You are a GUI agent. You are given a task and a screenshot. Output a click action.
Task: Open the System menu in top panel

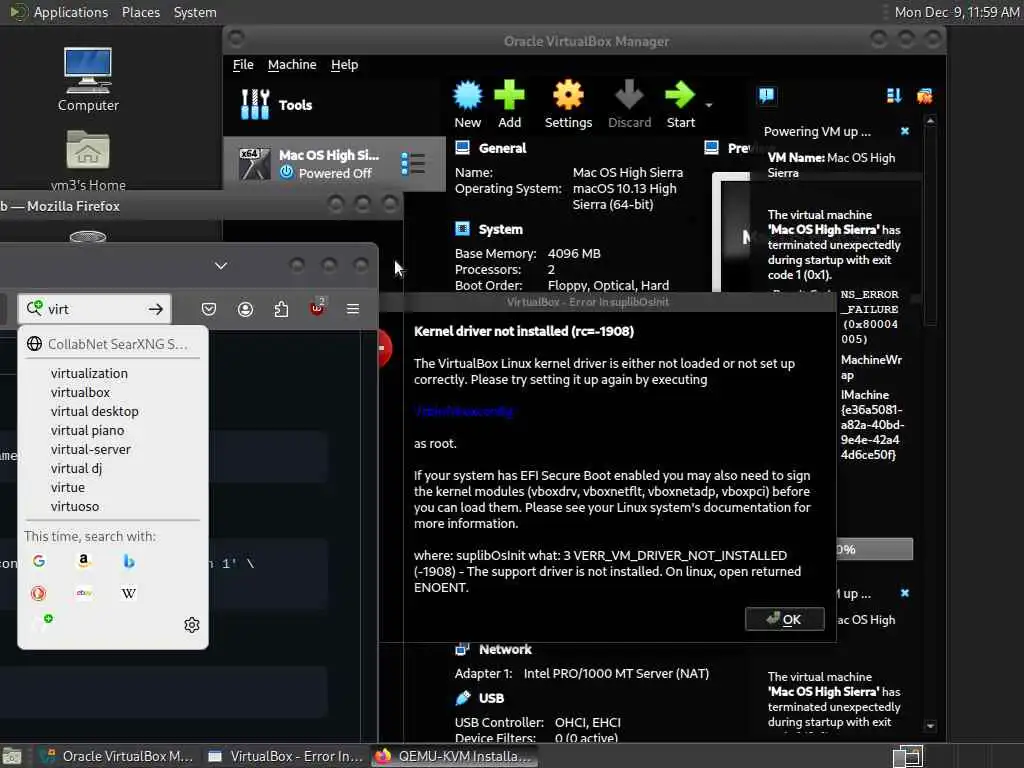pyautogui.click(x=195, y=12)
